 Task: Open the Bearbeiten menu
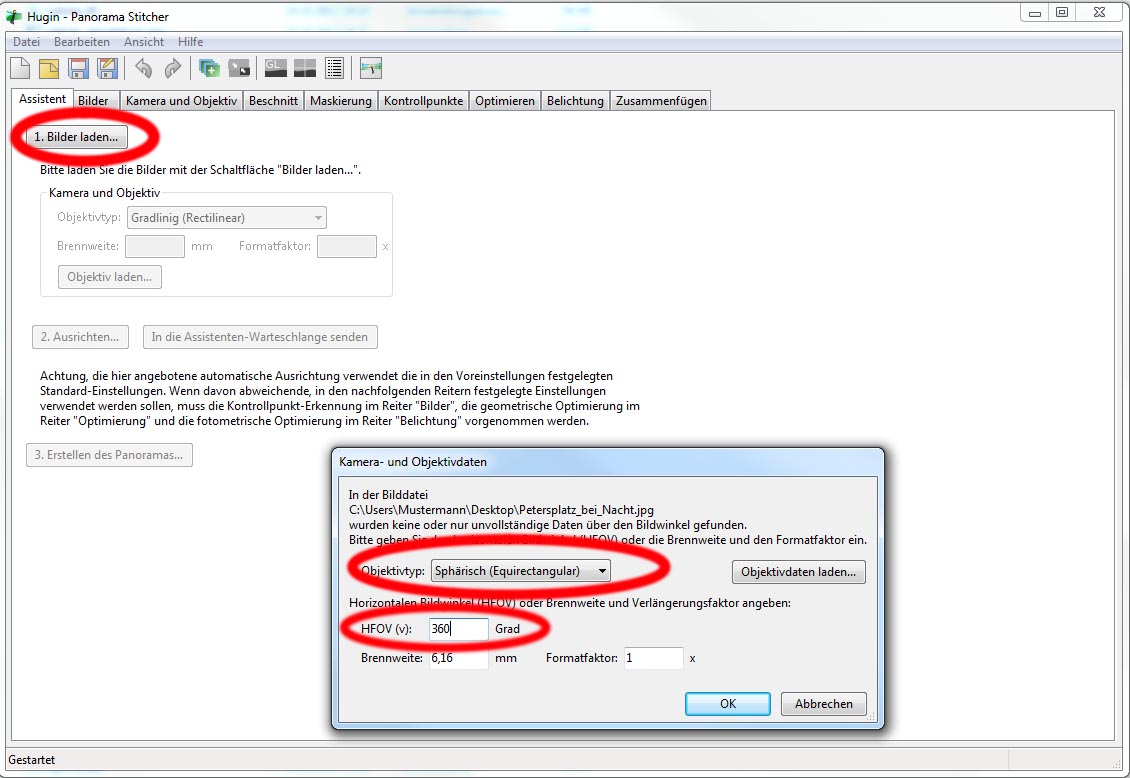(82, 42)
